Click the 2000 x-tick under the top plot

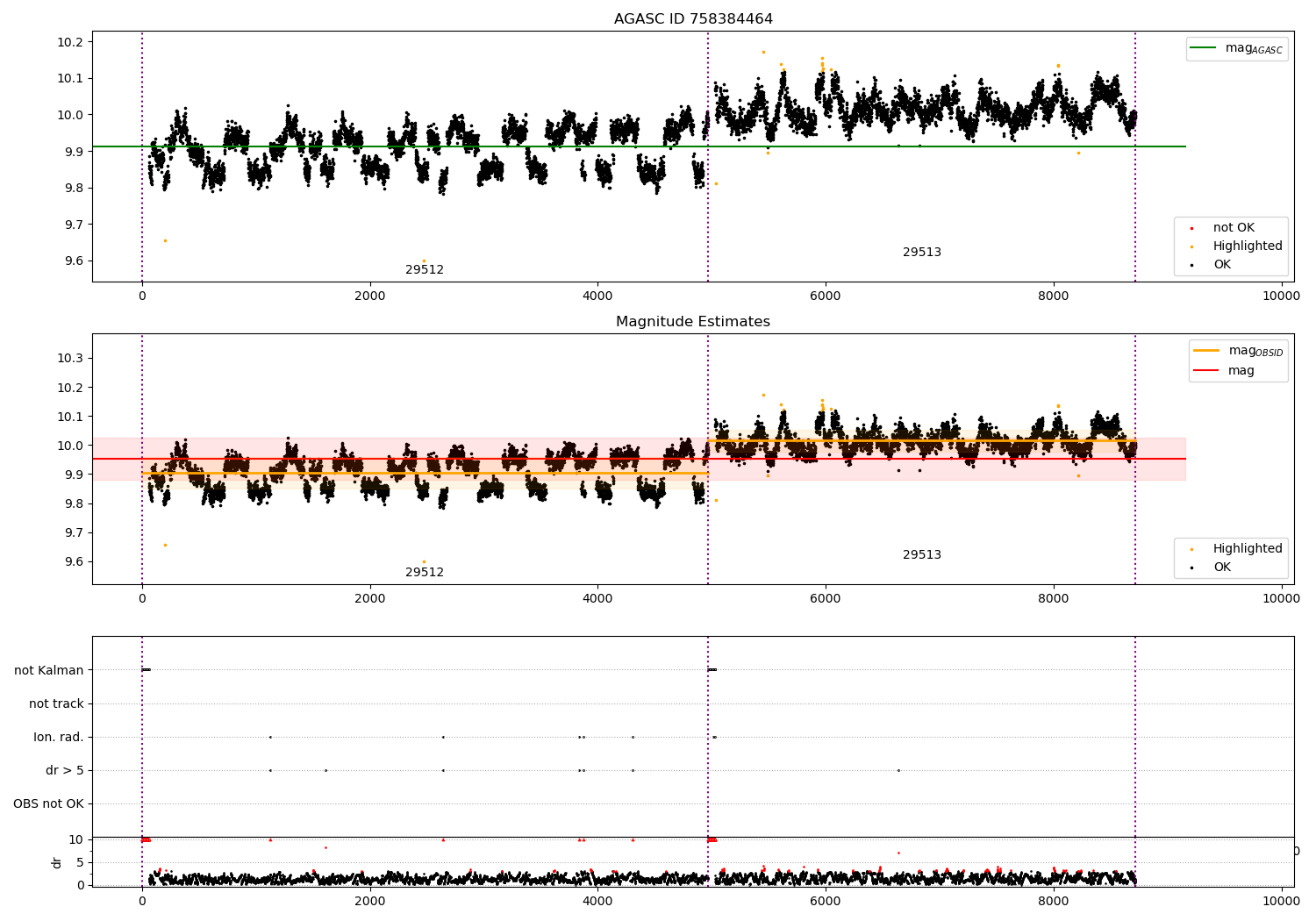[370, 296]
